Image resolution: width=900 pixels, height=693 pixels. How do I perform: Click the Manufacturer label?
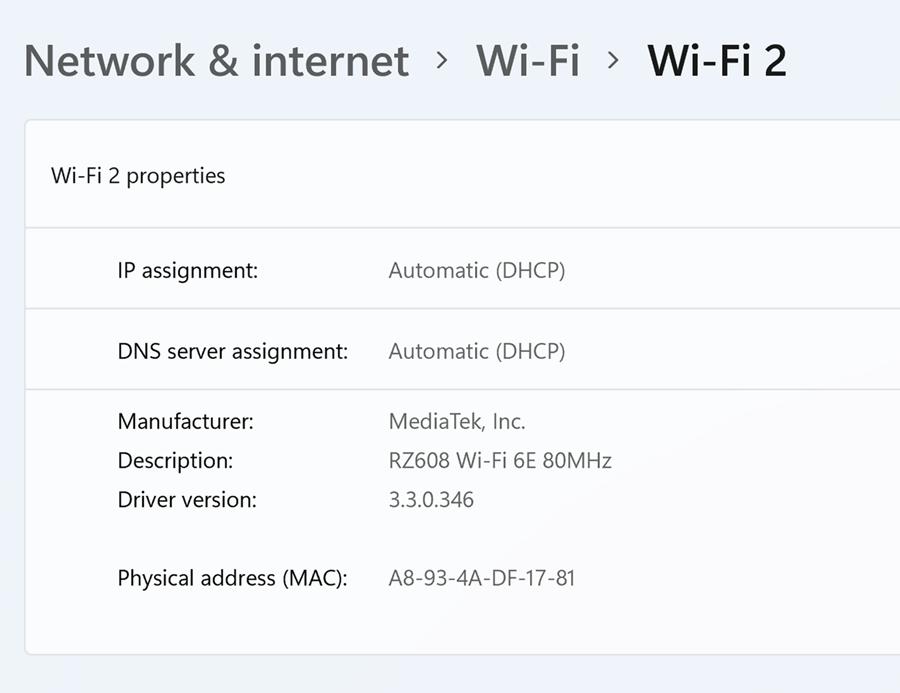click(x=184, y=421)
